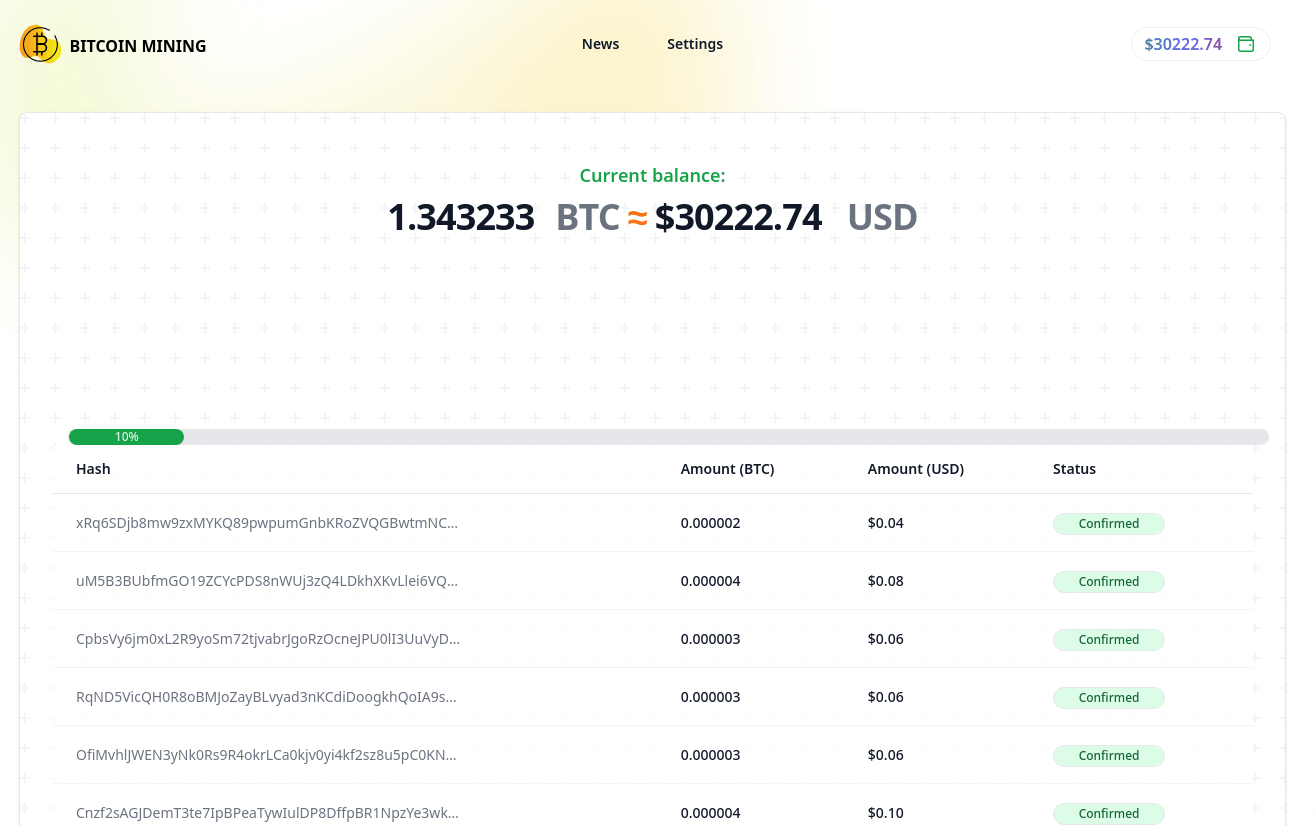Open the Settings menu item
Image resolution: width=1316 pixels, height=826 pixels.
point(695,44)
